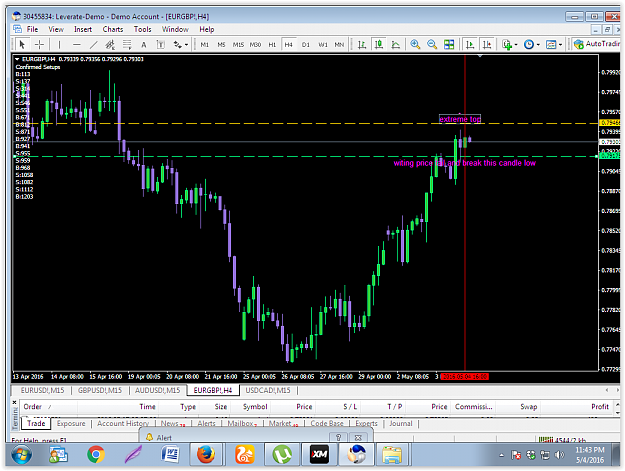Open the templates dropdown
The height and width of the screenshot is (471, 625).
[554, 45]
